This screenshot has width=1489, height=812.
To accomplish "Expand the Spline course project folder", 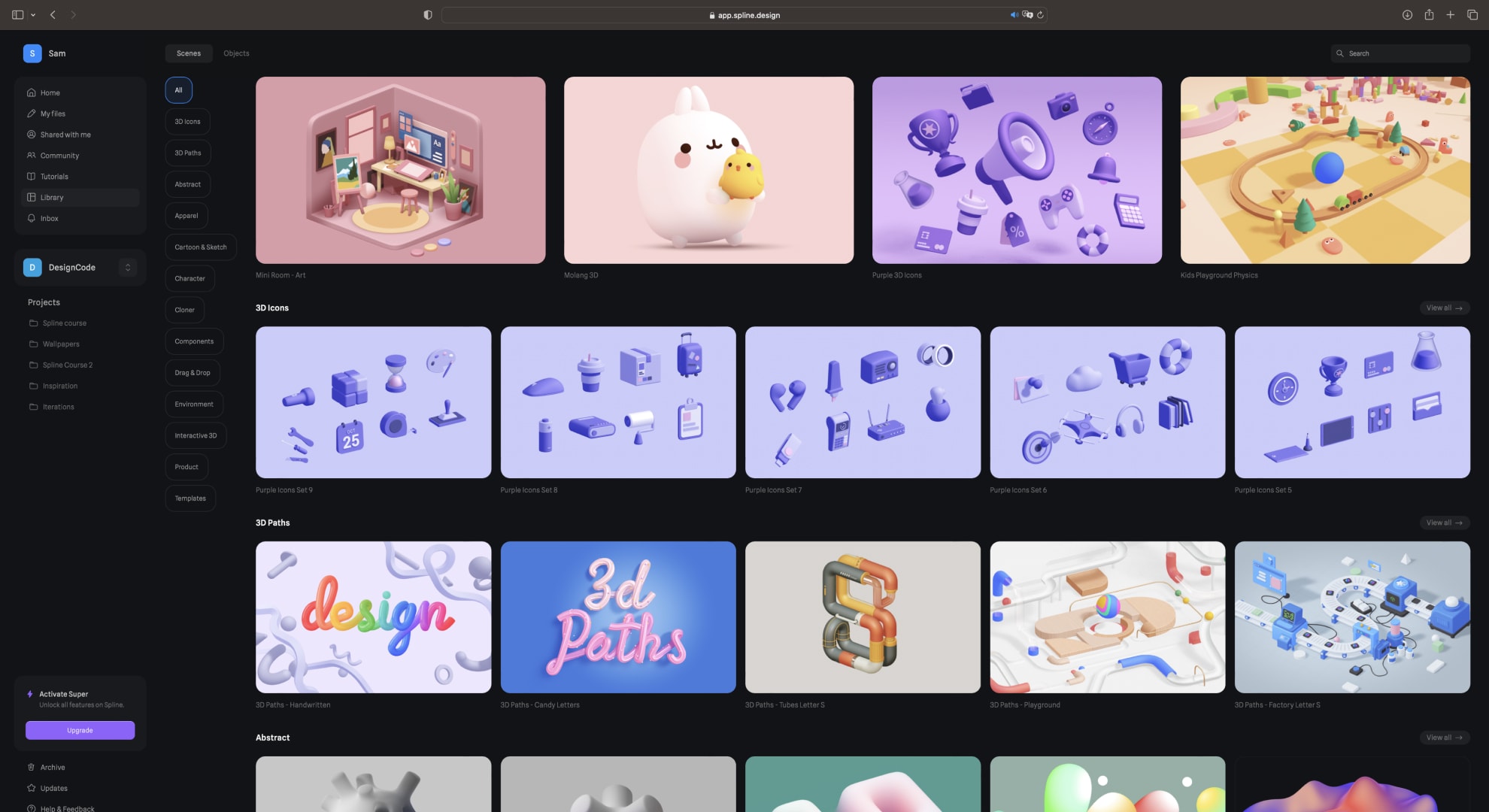I will pyautogui.click(x=64, y=323).
